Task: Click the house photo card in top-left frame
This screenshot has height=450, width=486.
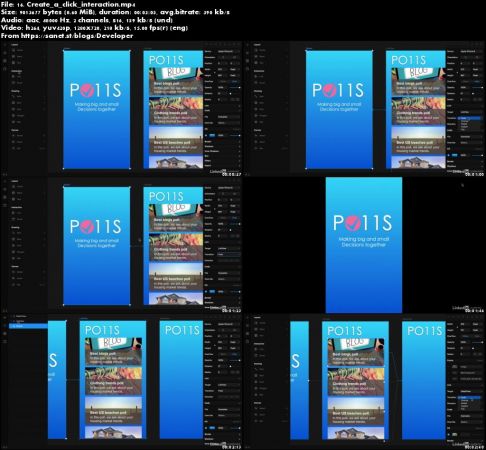Action: [176, 162]
